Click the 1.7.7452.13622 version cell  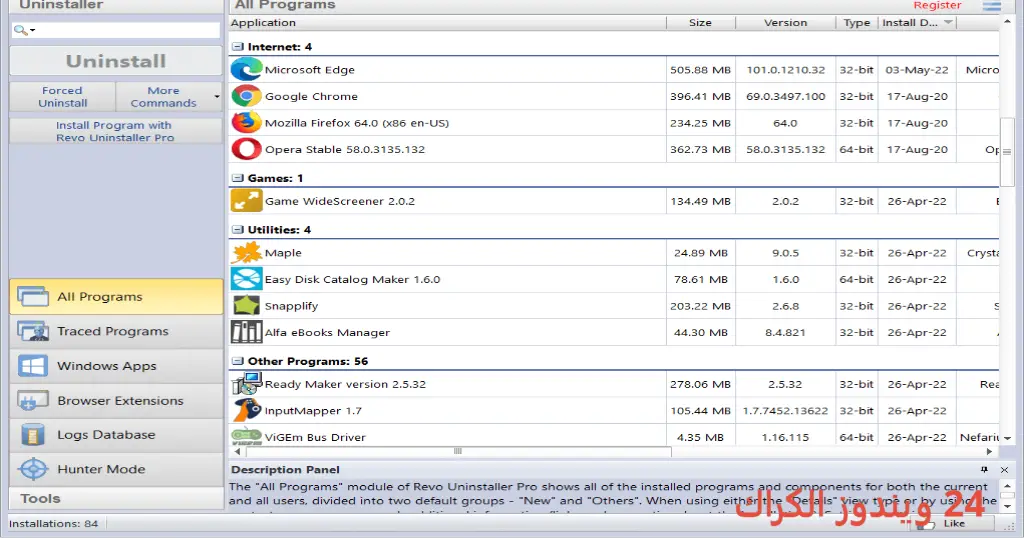click(x=785, y=411)
